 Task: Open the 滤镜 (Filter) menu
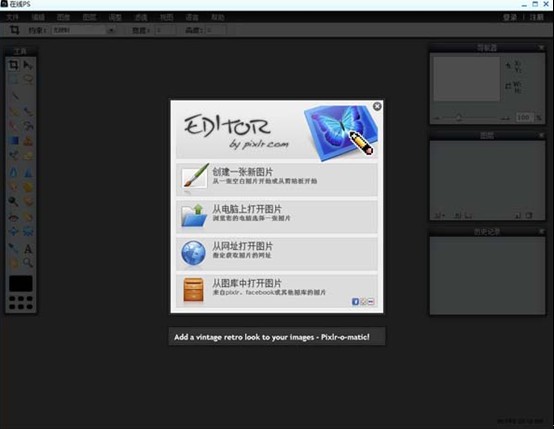pos(141,17)
